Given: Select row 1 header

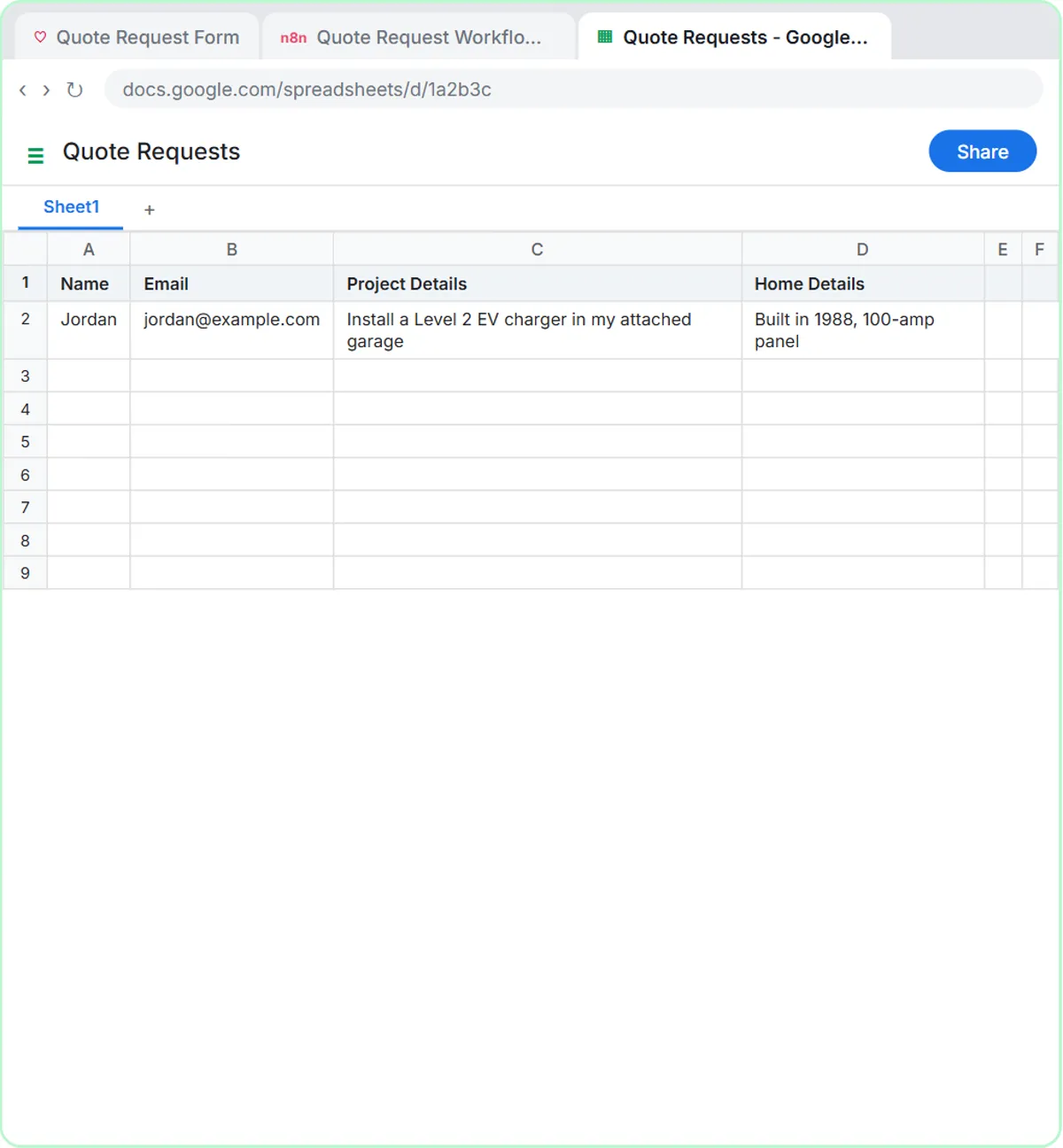Looking at the screenshot, I should 26,283.
